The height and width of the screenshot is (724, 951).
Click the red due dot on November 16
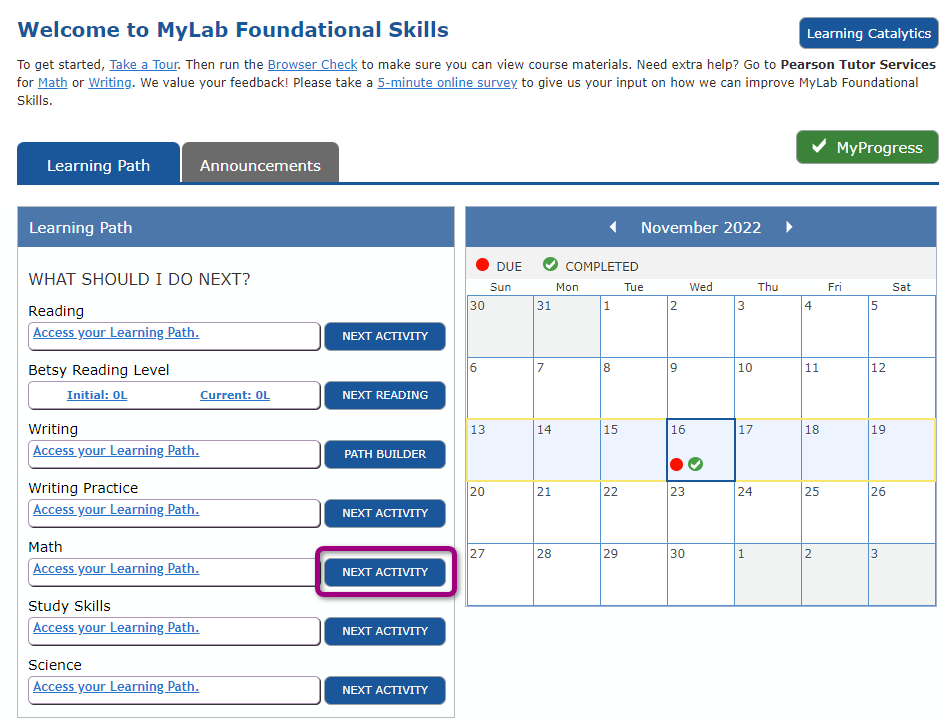[677, 464]
